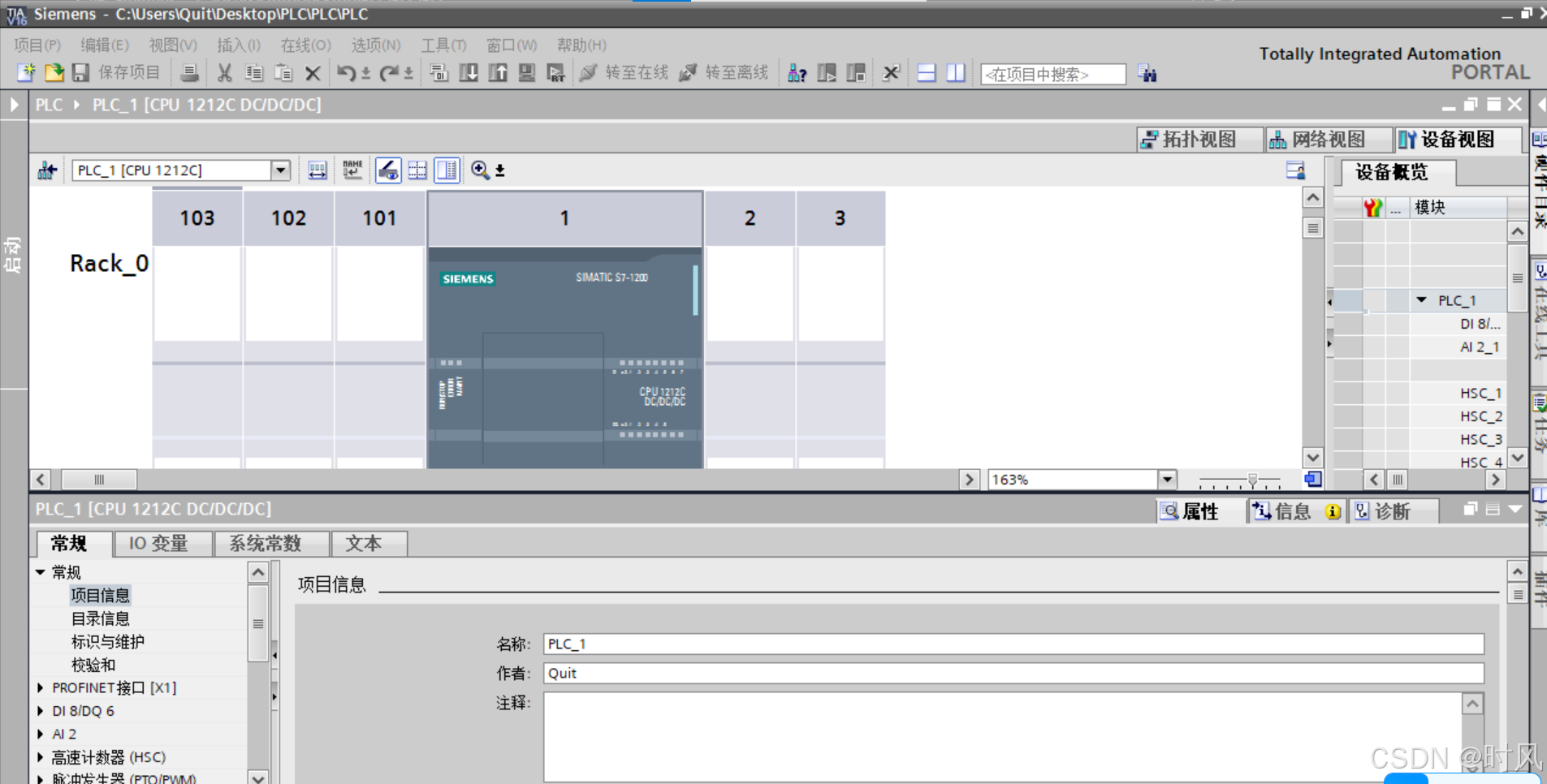1547x784 pixels.
Task: Open the 诊断 inspector tab
Action: pos(1392,511)
